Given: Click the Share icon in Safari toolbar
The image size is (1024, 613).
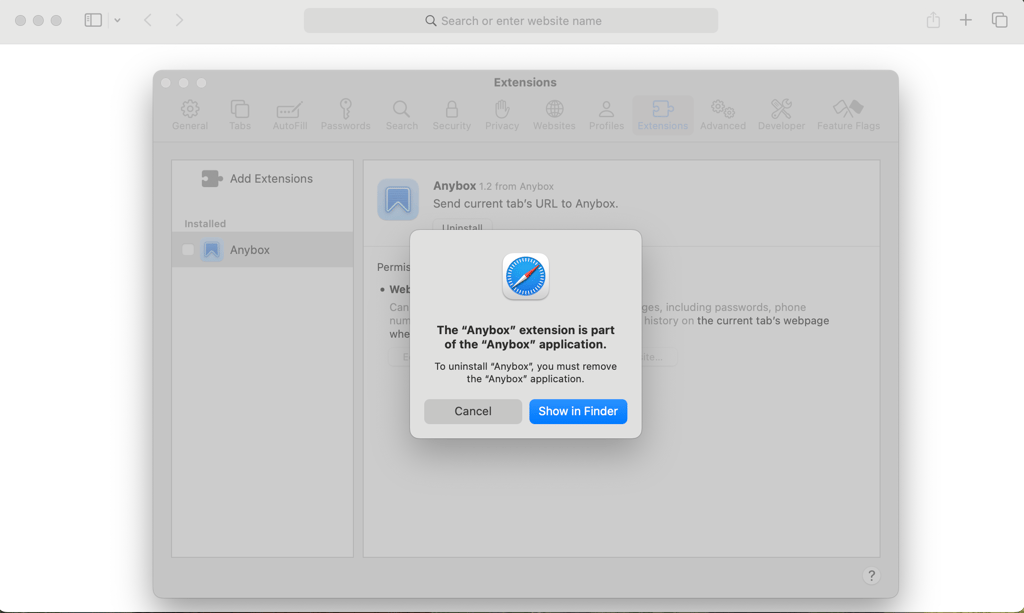Looking at the screenshot, I should click(933, 20).
